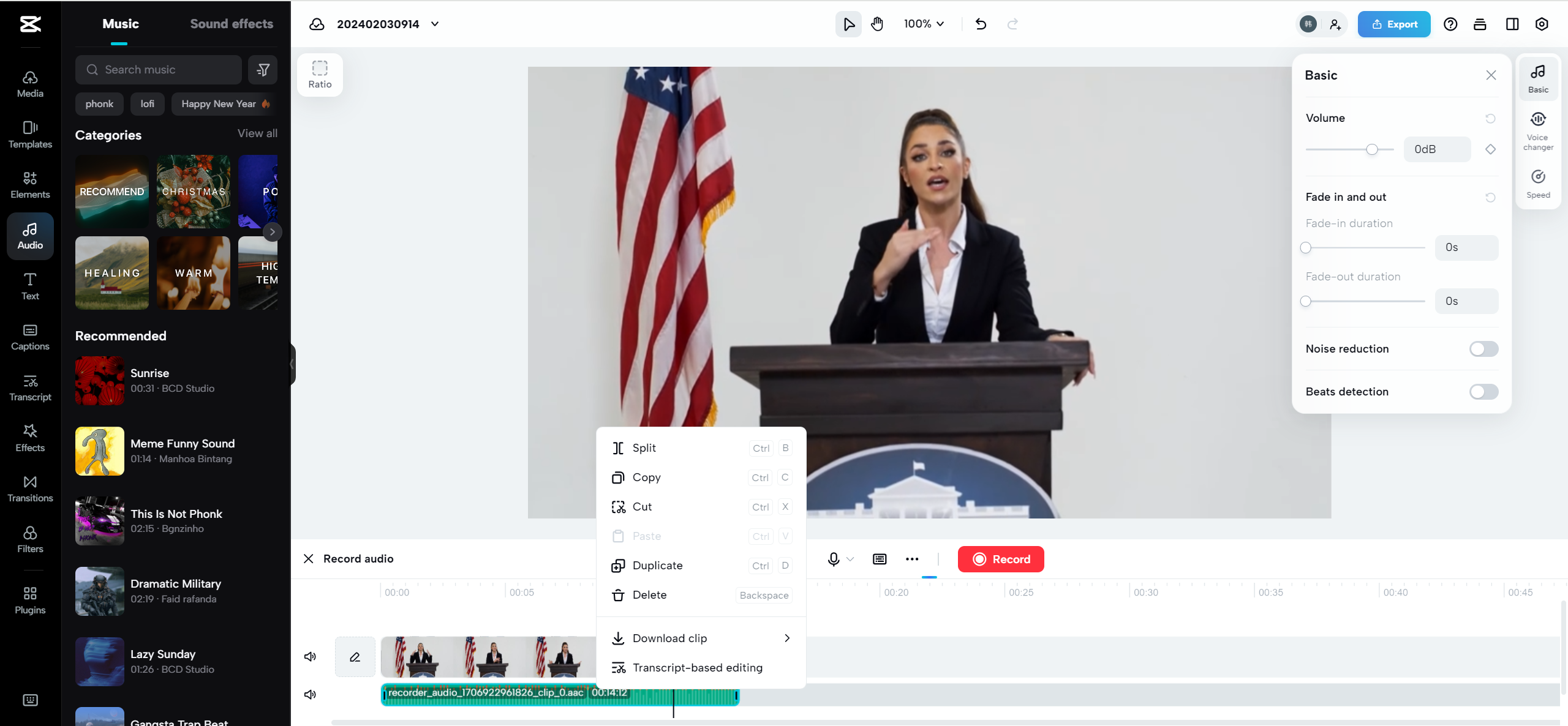Open the 100% zoom dropdown
This screenshot has height=726, width=1568.
(924, 24)
